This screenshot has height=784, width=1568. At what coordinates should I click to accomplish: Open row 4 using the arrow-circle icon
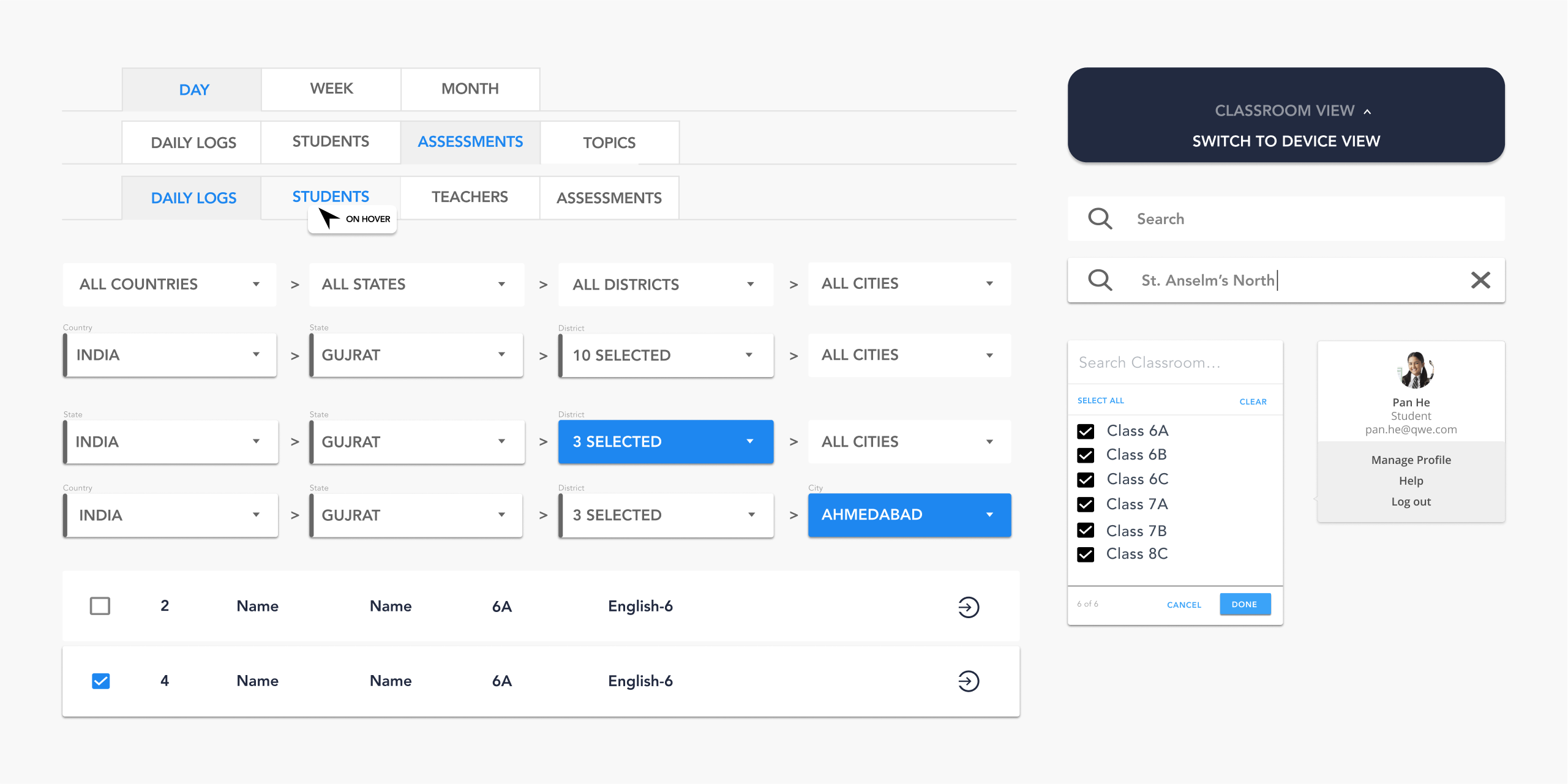[968, 681]
